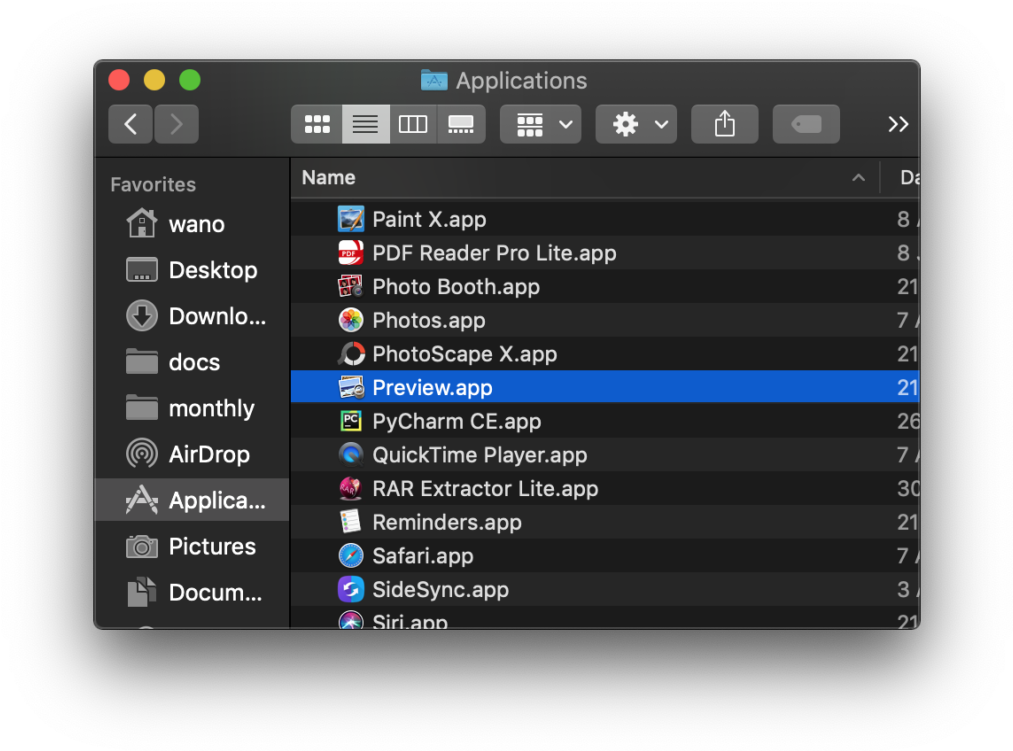Select SideSync.app file name

[x=441, y=589]
